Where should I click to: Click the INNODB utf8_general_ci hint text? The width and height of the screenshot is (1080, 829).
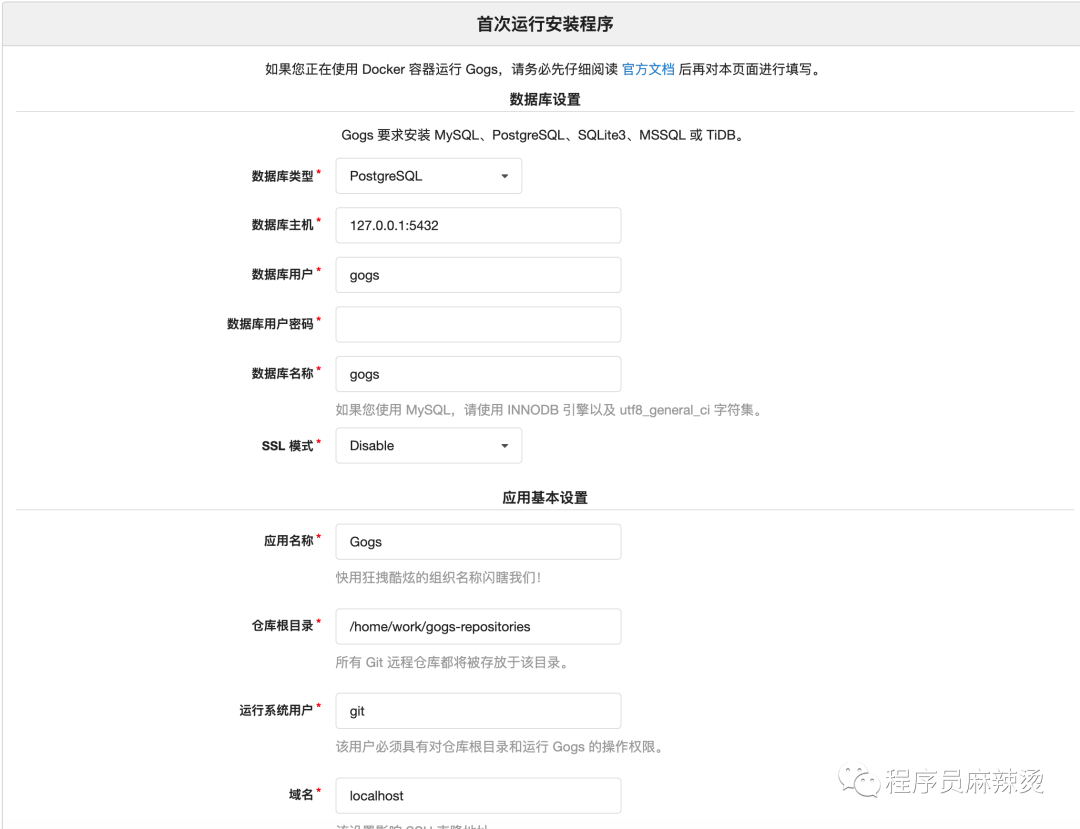(x=550, y=410)
